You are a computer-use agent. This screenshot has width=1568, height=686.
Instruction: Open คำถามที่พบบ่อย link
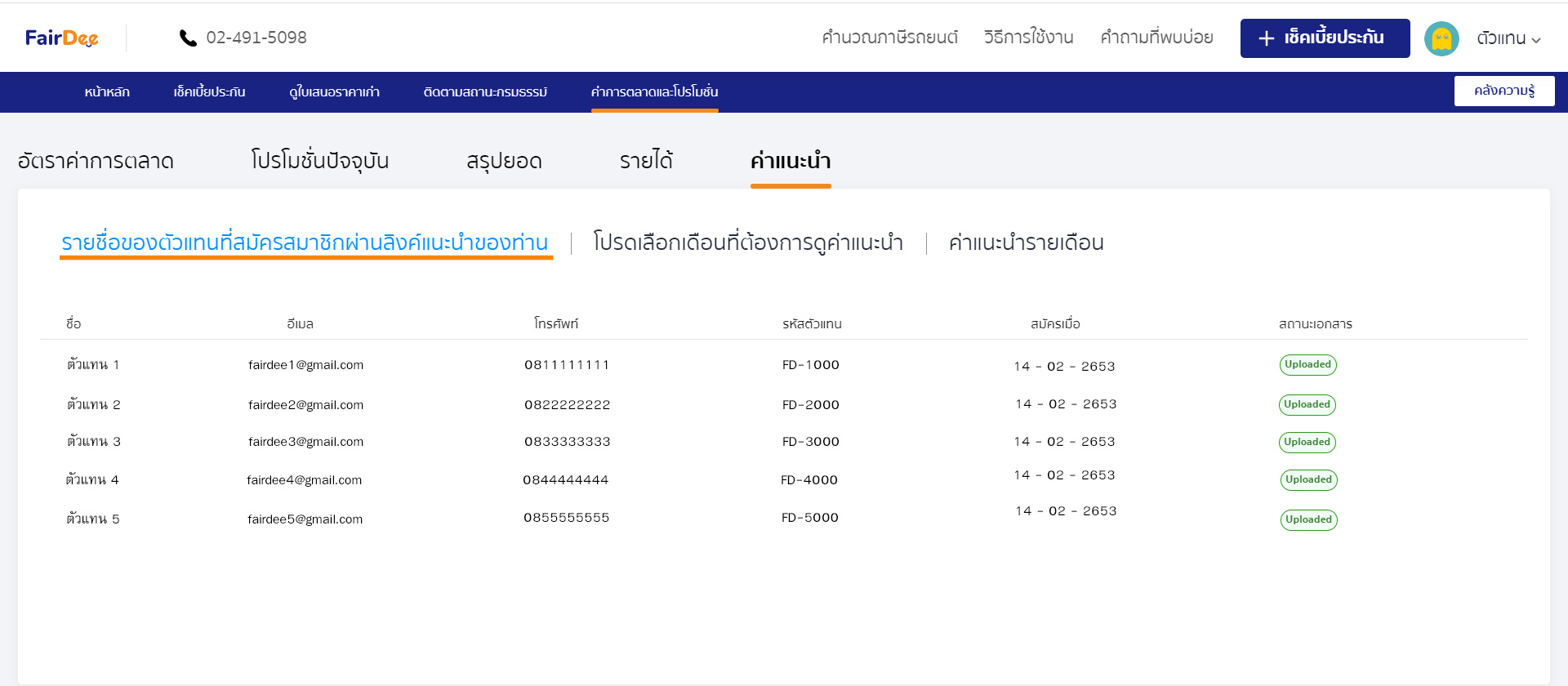[1156, 38]
